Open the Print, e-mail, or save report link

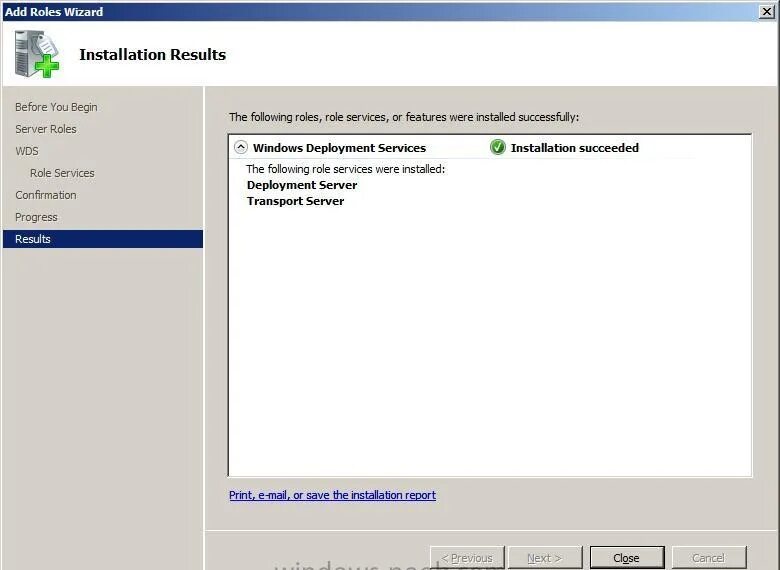pyautogui.click(x=332, y=495)
